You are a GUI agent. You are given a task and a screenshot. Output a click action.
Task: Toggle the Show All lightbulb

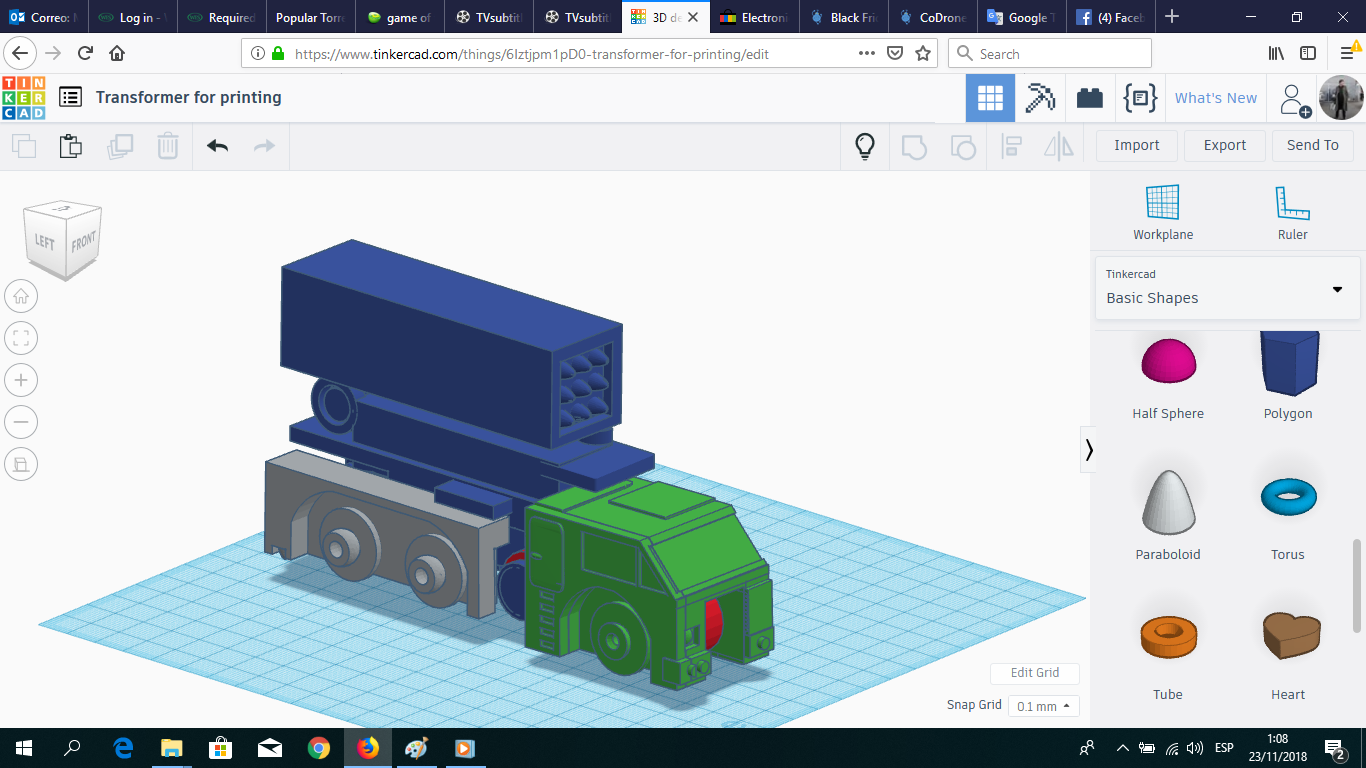pos(865,146)
